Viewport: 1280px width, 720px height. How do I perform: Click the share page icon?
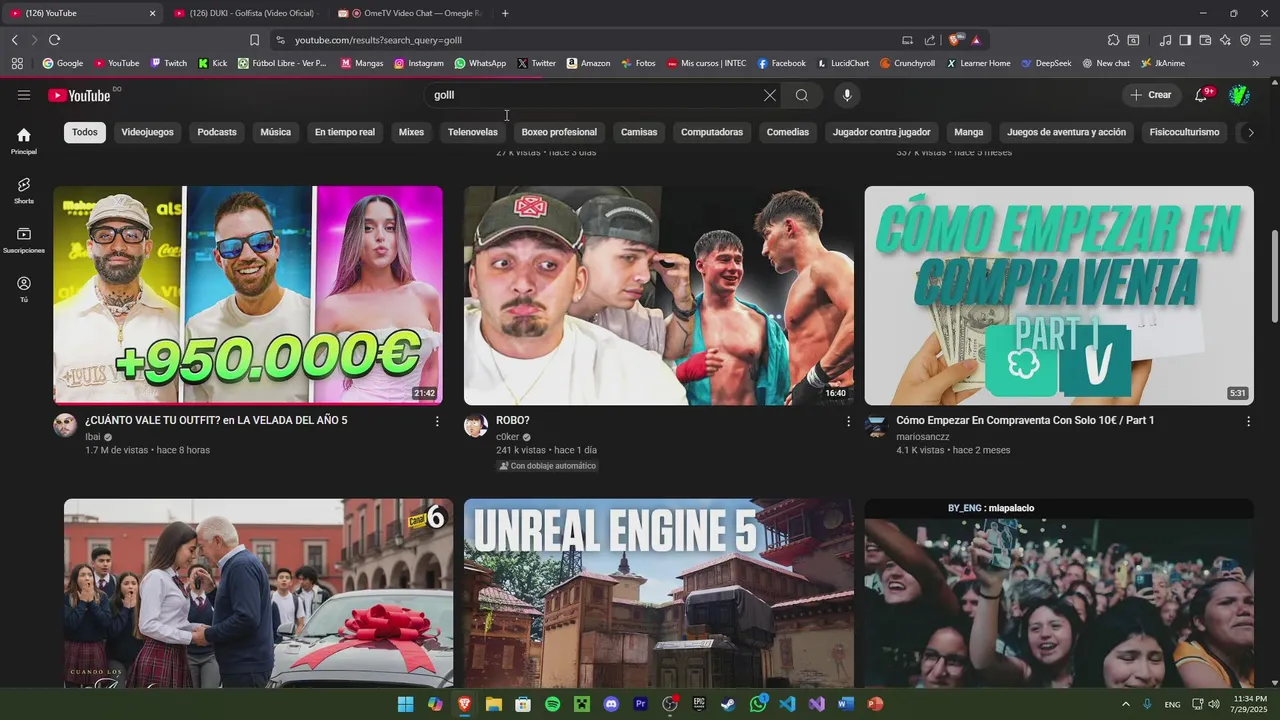(x=930, y=40)
